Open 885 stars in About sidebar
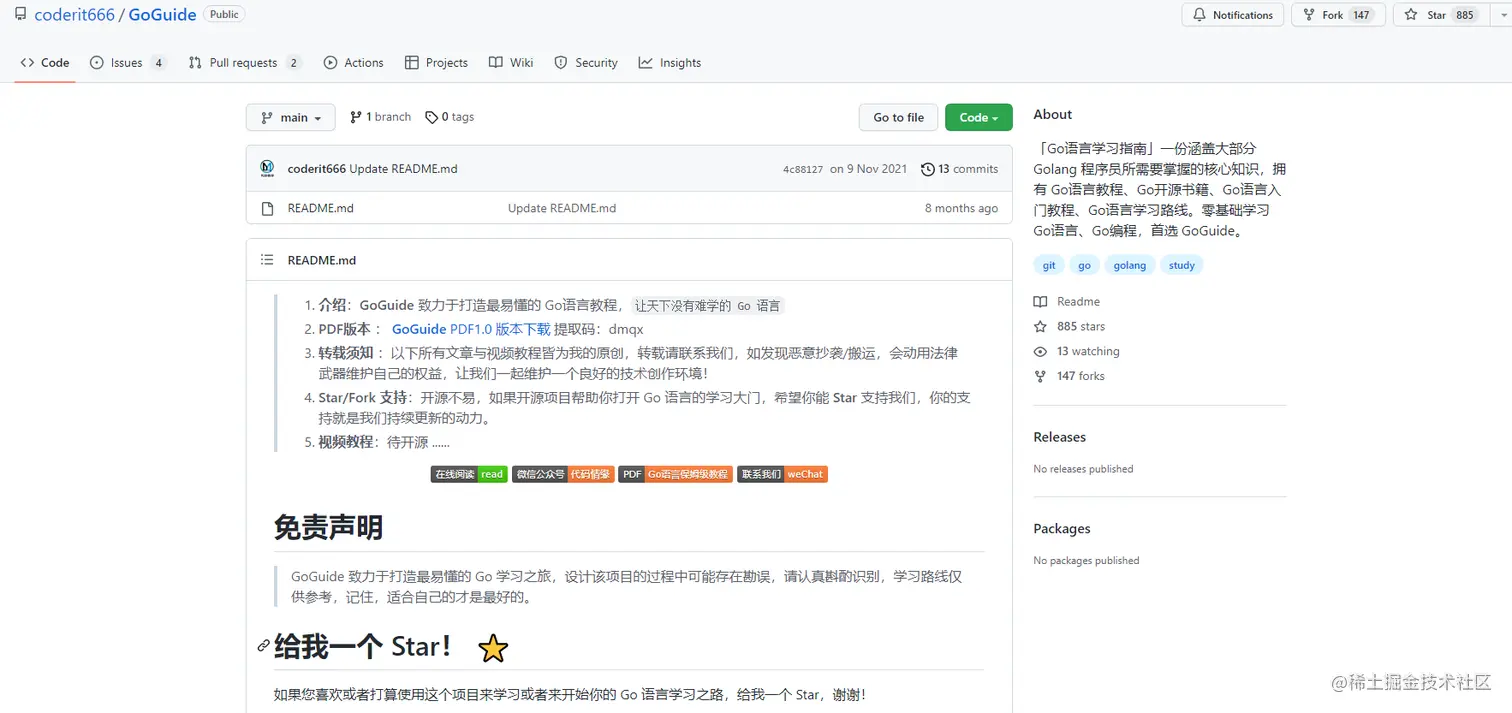The width and height of the screenshot is (1512, 713). [1070, 326]
